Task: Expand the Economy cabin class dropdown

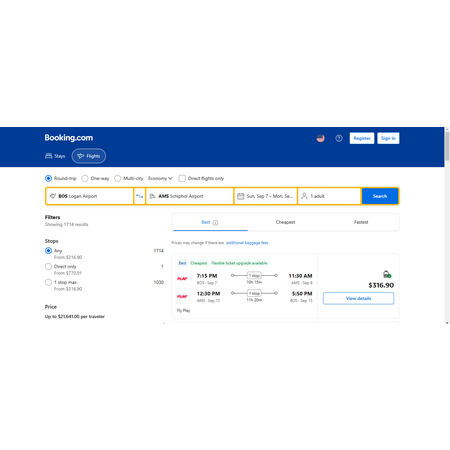Action: click(x=160, y=178)
